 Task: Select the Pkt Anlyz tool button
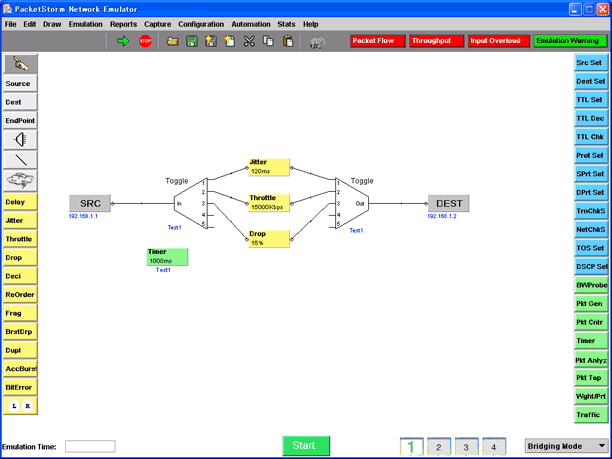point(591,360)
